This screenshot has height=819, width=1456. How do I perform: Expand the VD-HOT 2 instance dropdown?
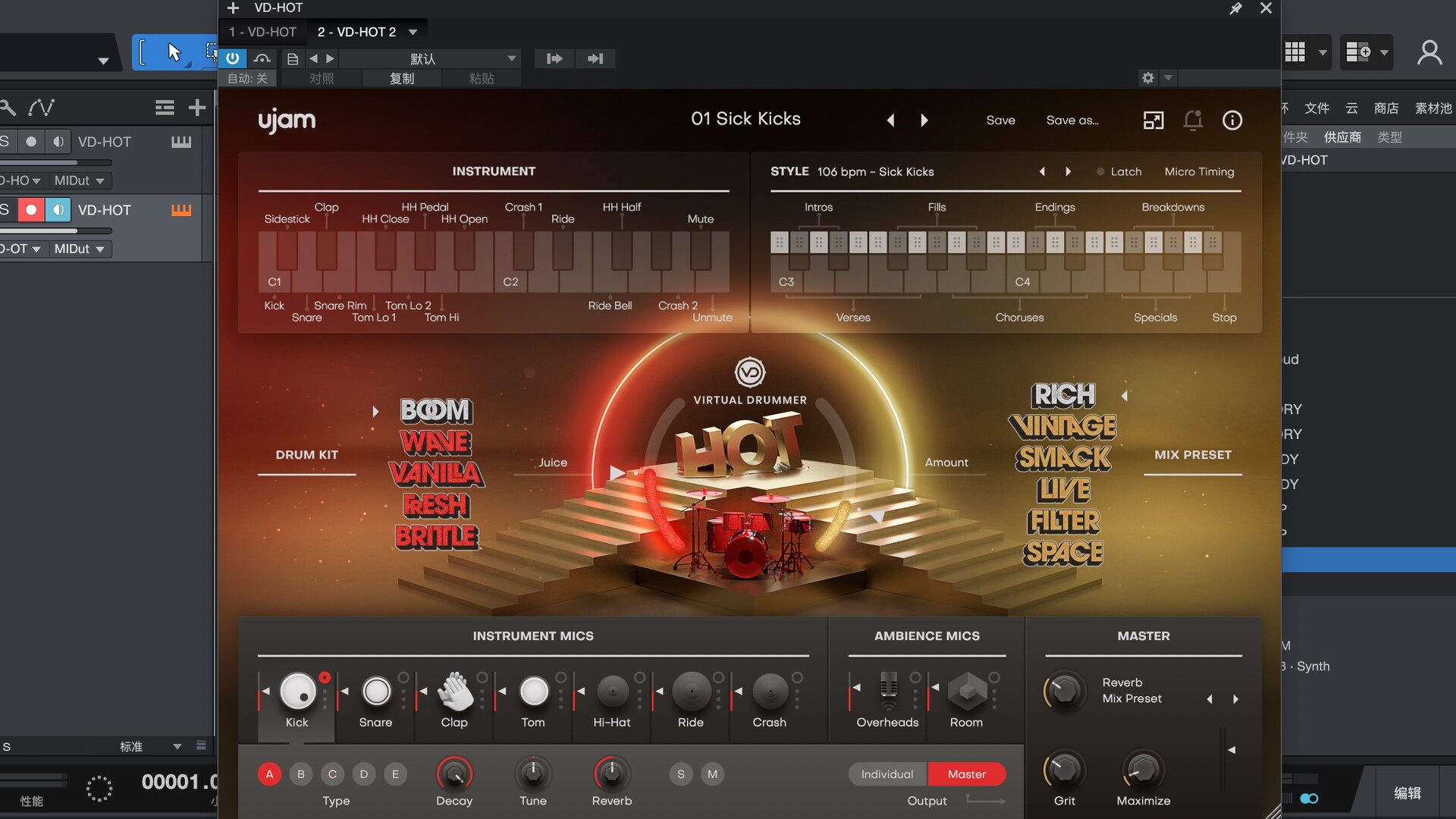point(413,32)
